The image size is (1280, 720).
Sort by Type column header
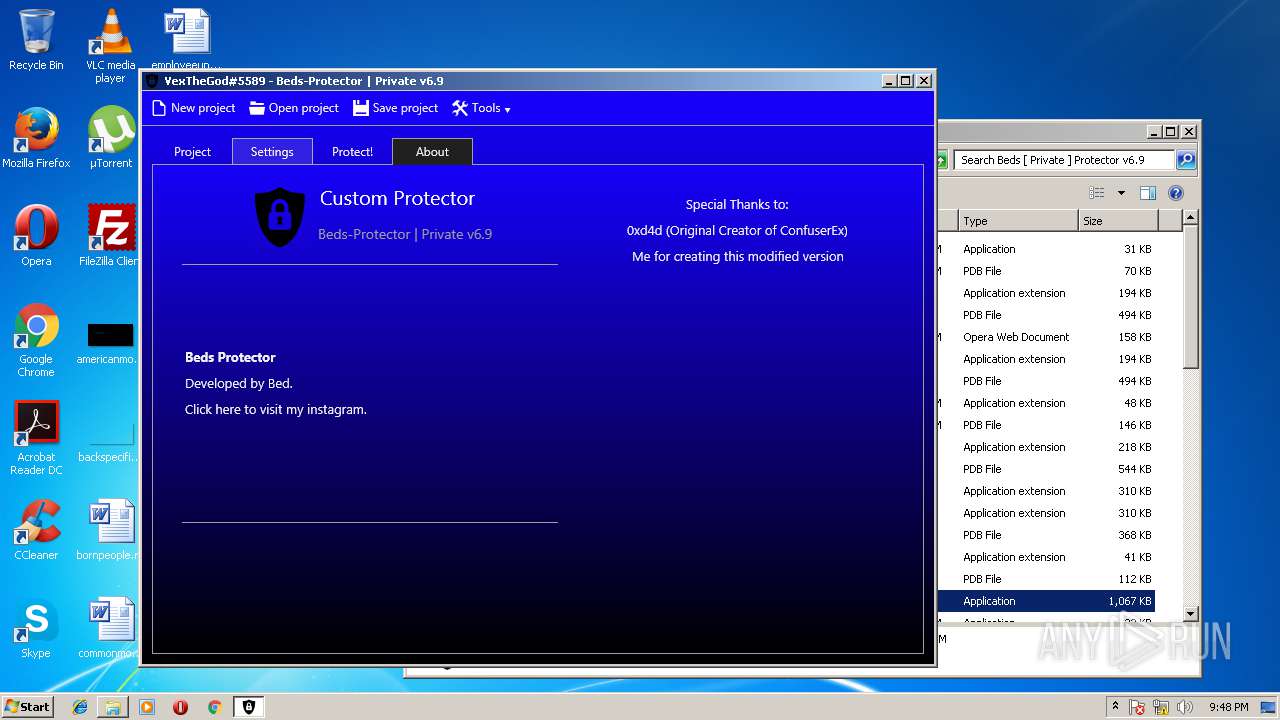(x=1018, y=221)
